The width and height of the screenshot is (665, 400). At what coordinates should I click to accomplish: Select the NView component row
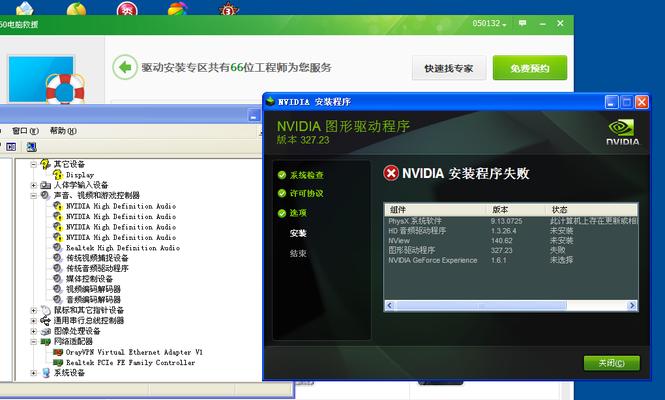(511, 241)
